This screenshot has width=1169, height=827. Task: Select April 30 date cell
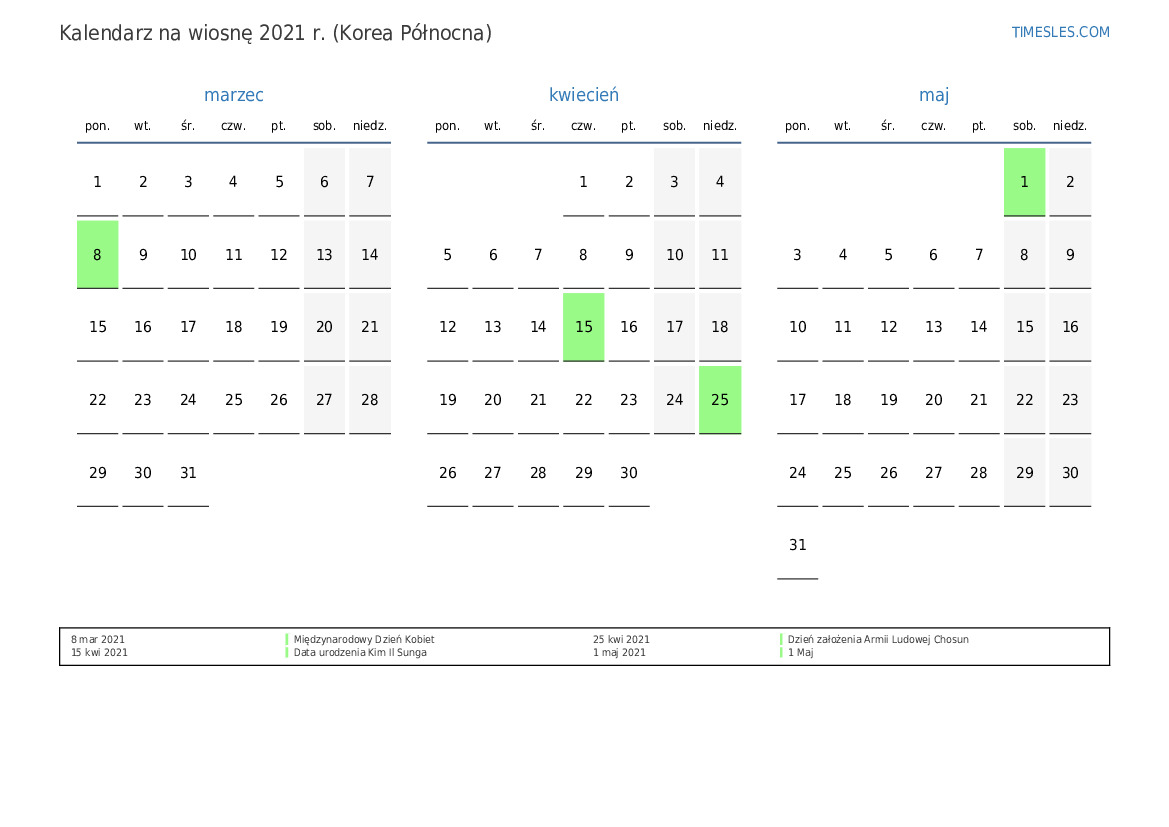(x=628, y=473)
